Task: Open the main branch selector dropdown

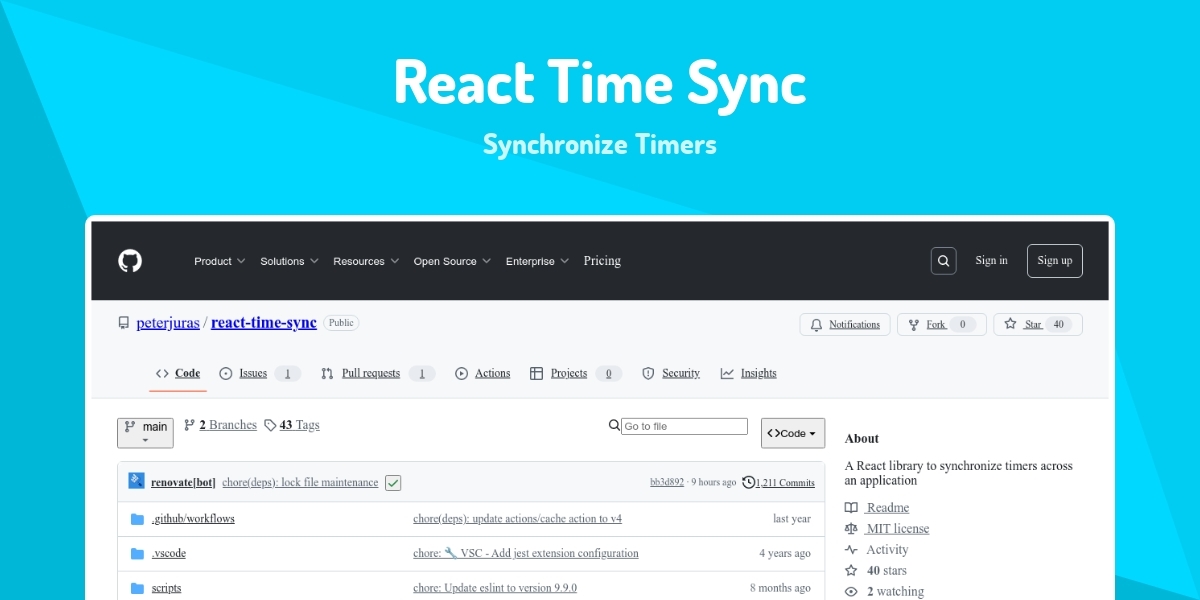Action: coord(145,432)
